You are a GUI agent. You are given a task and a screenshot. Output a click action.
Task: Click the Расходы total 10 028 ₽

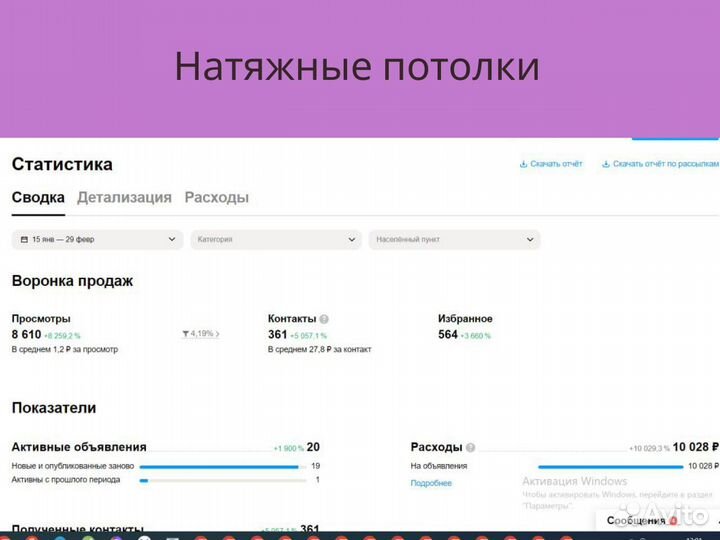pyautogui.click(x=696, y=447)
